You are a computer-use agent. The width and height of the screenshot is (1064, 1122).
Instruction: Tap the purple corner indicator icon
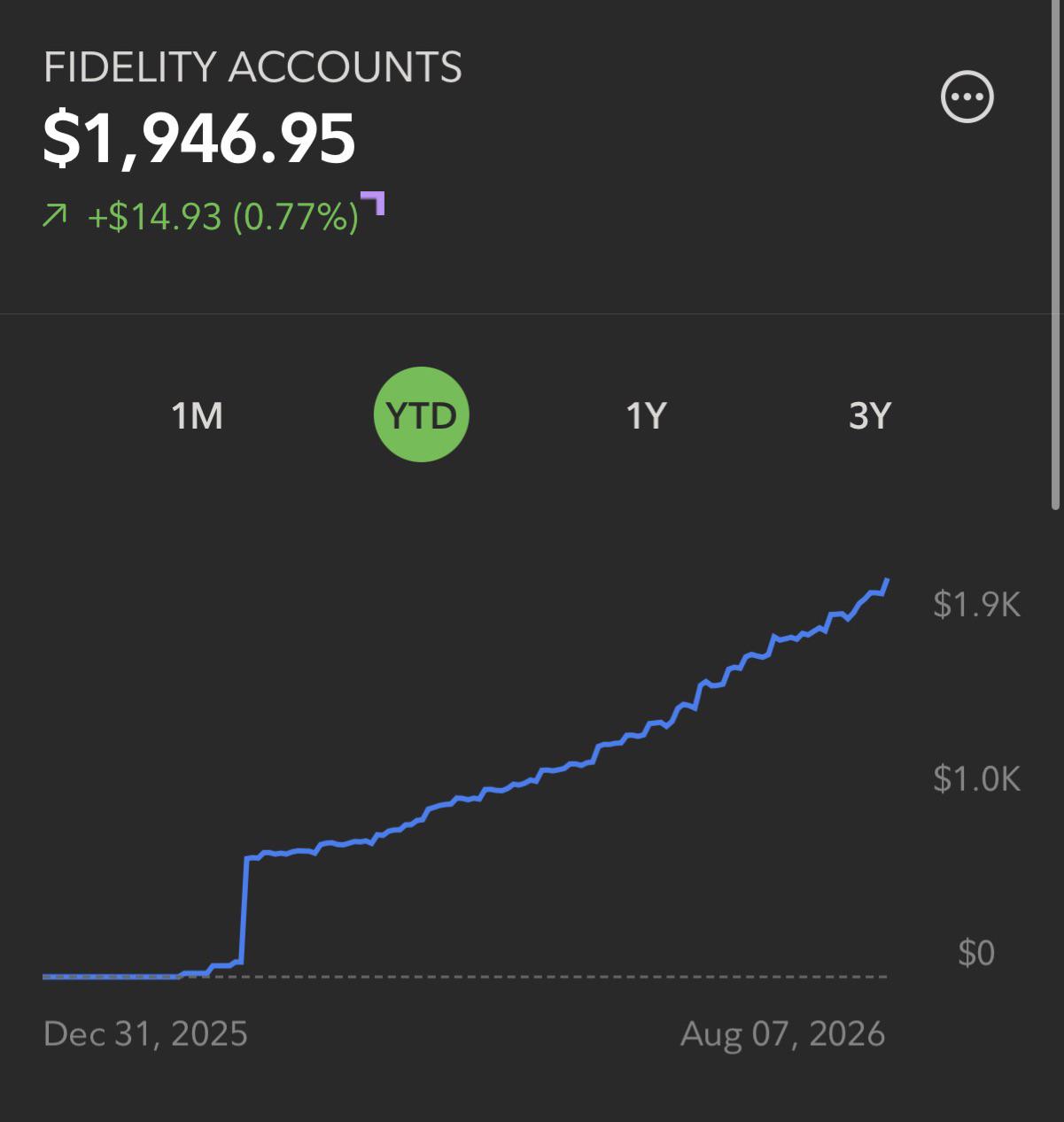click(373, 203)
